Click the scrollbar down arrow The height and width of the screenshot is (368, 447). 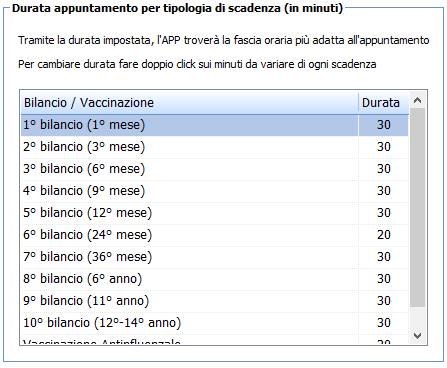point(417,336)
